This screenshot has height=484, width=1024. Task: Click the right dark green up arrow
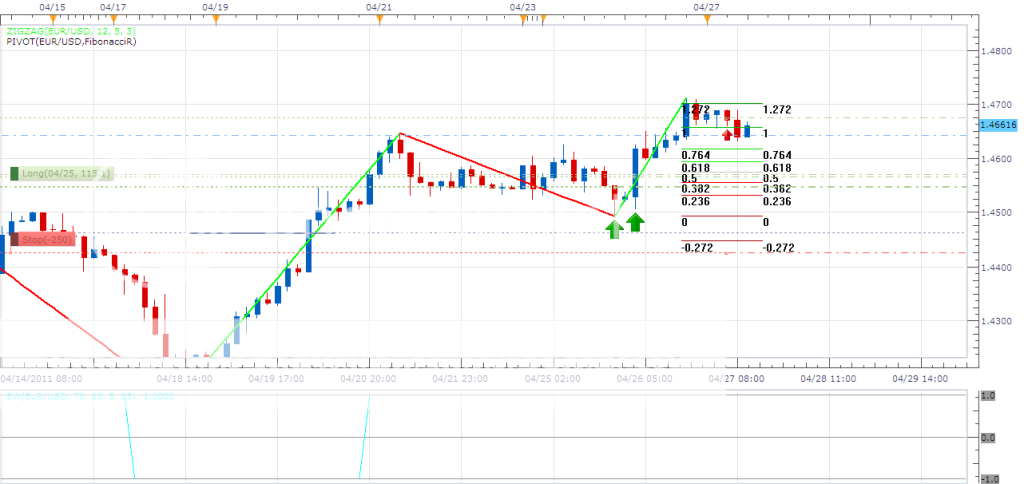tap(635, 223)
